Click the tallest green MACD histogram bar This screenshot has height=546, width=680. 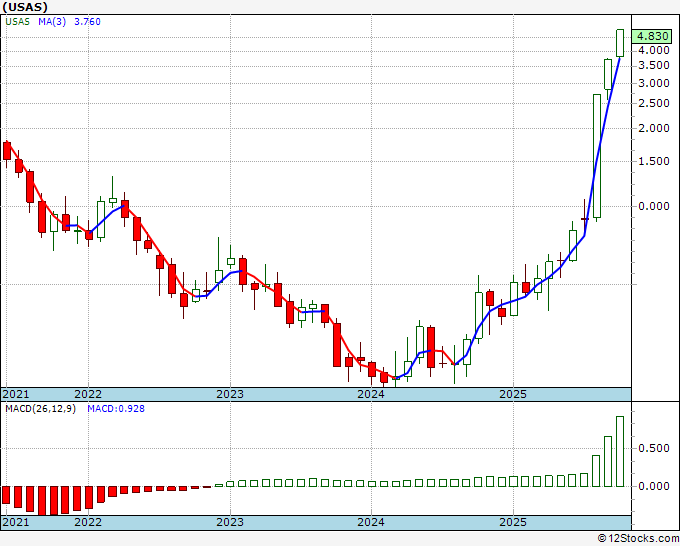click(620, 451)
